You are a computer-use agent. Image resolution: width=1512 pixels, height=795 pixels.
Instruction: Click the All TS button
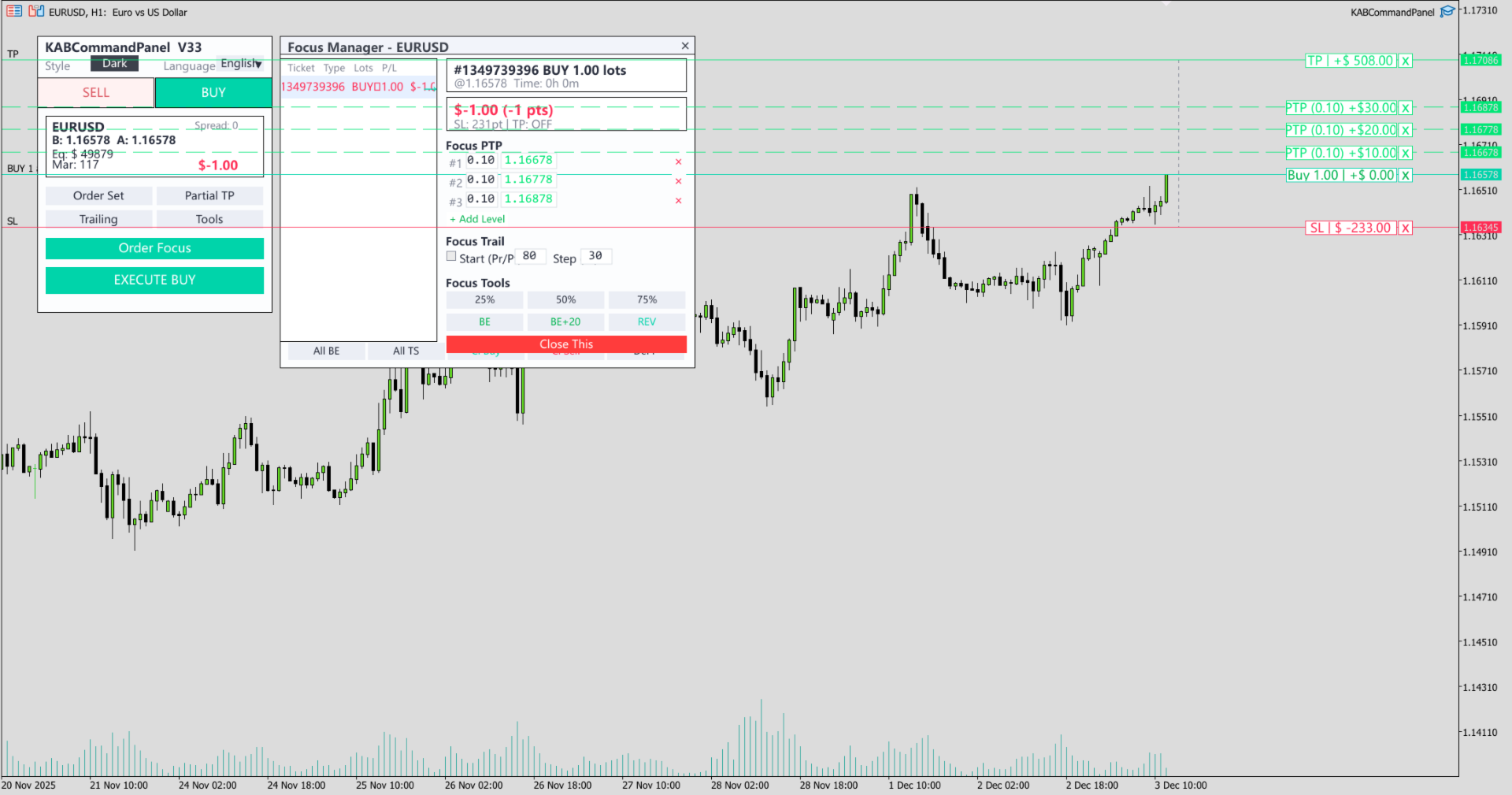click(x=406, y=351)
